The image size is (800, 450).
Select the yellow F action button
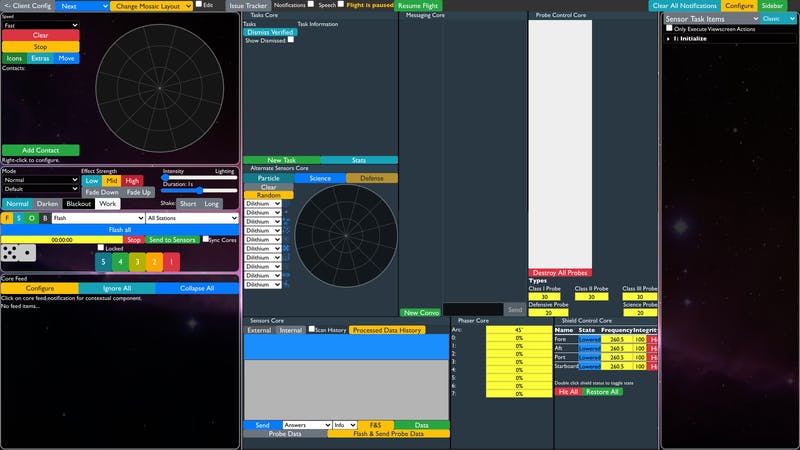click(x=7, y=218)
